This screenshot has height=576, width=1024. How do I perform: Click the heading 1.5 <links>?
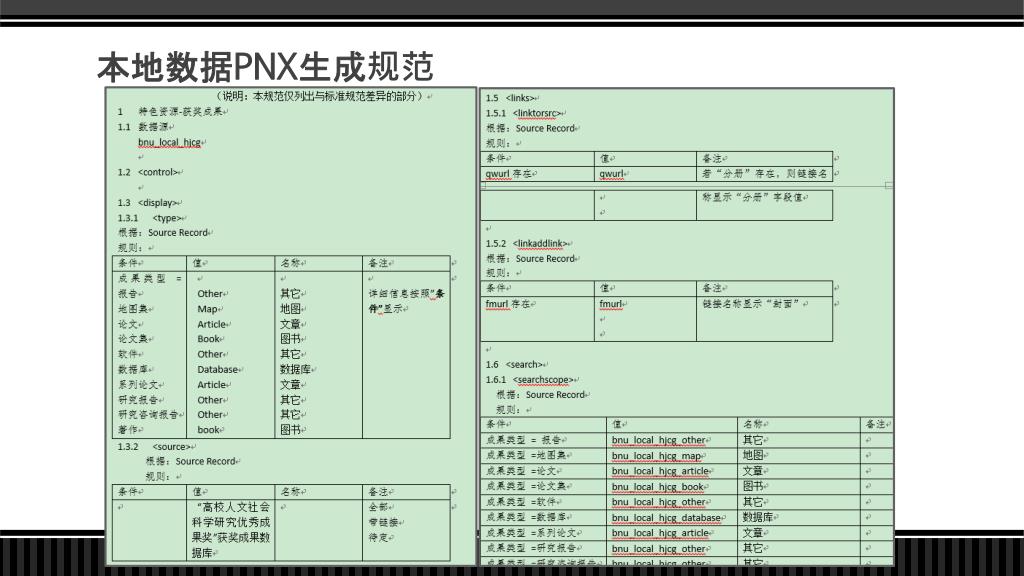[x=510, y=98]
